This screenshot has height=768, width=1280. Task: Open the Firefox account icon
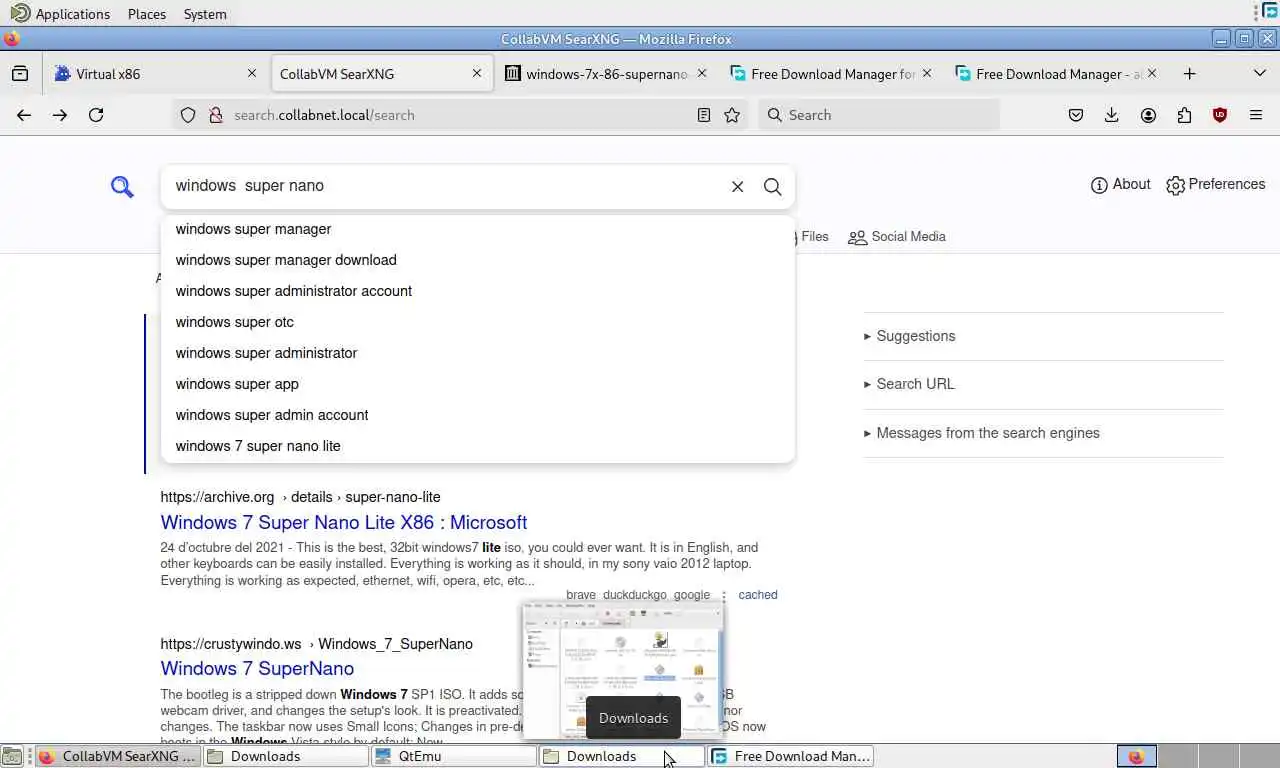(x=1148, y=115)
